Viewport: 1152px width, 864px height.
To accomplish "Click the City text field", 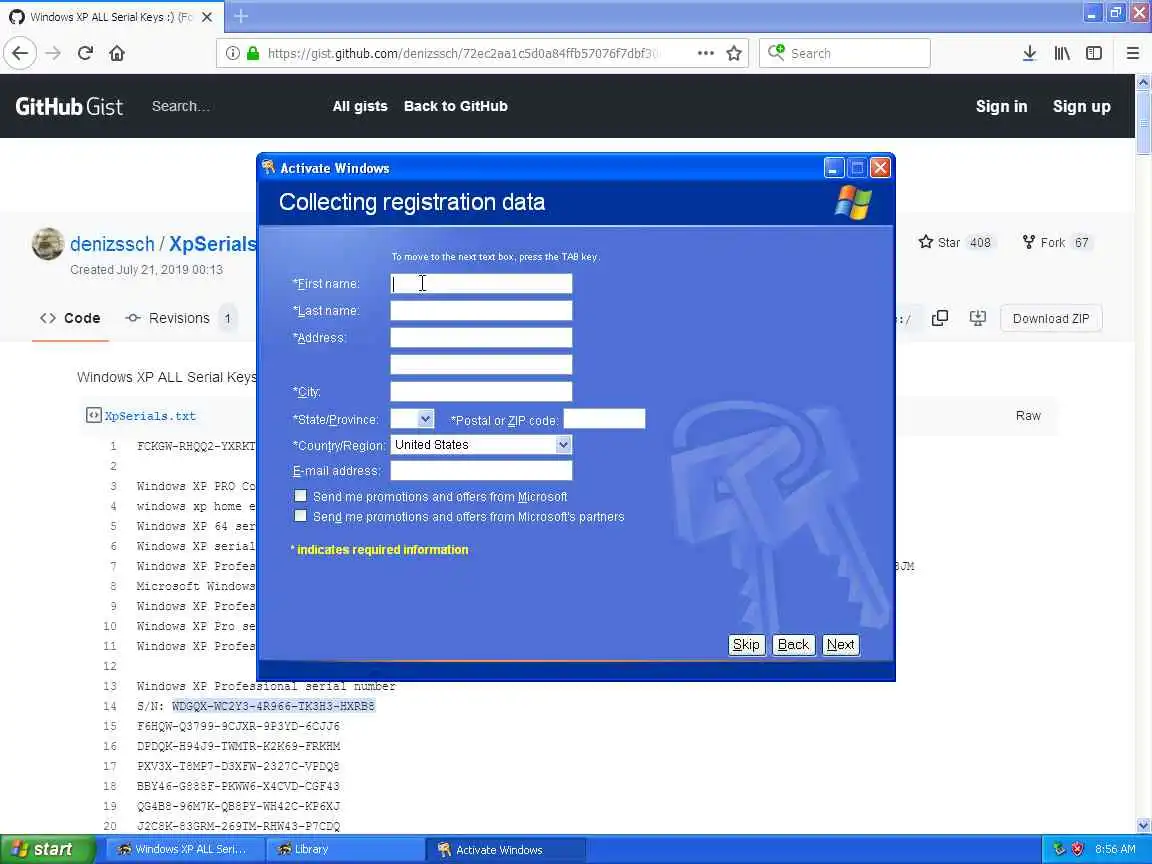I will pos(481,391).
